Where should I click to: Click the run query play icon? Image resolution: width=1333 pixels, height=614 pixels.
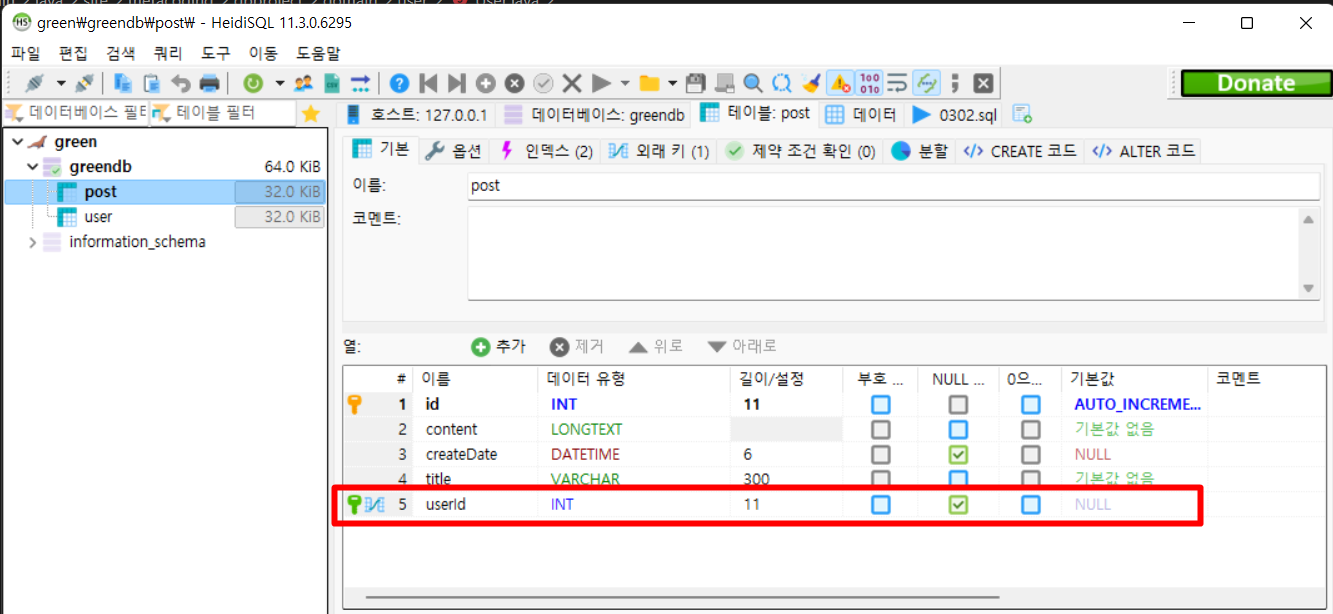coord(601,83)
